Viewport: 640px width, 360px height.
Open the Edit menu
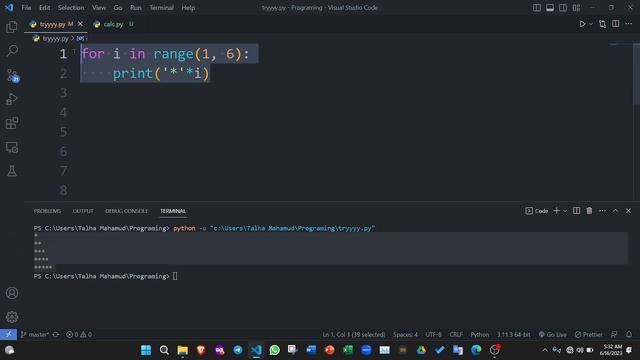[x=44, y=8]
